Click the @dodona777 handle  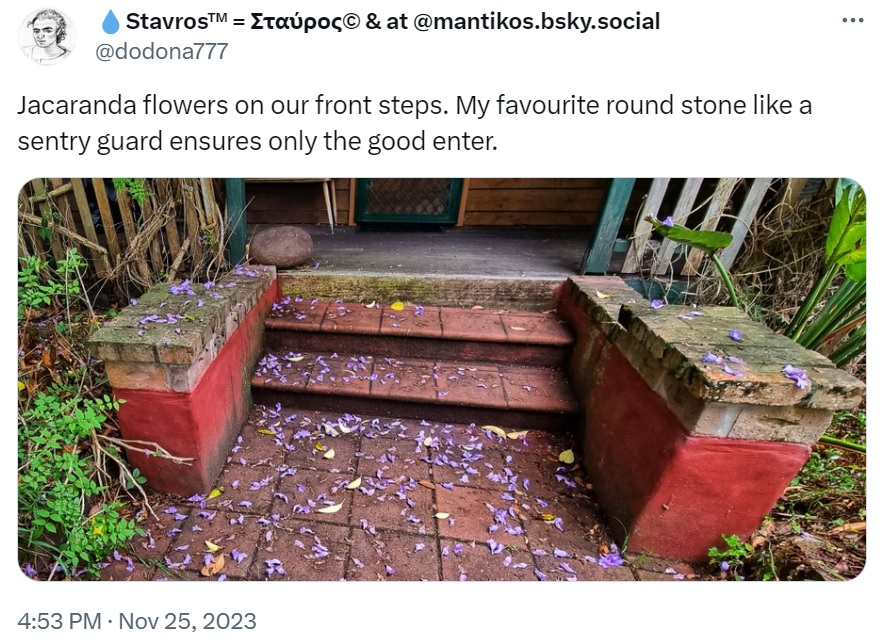pos(161,51)
